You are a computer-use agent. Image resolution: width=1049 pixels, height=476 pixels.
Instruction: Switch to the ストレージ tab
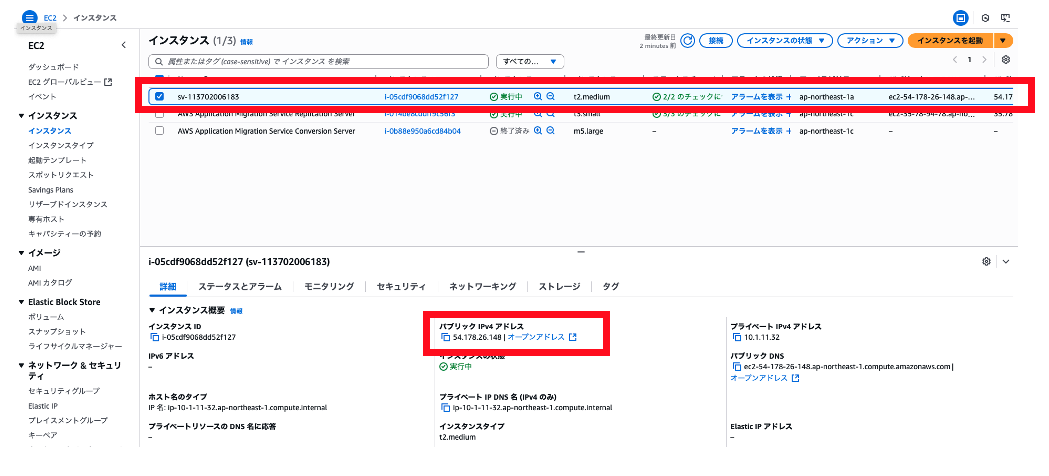[x=559, y=286]
